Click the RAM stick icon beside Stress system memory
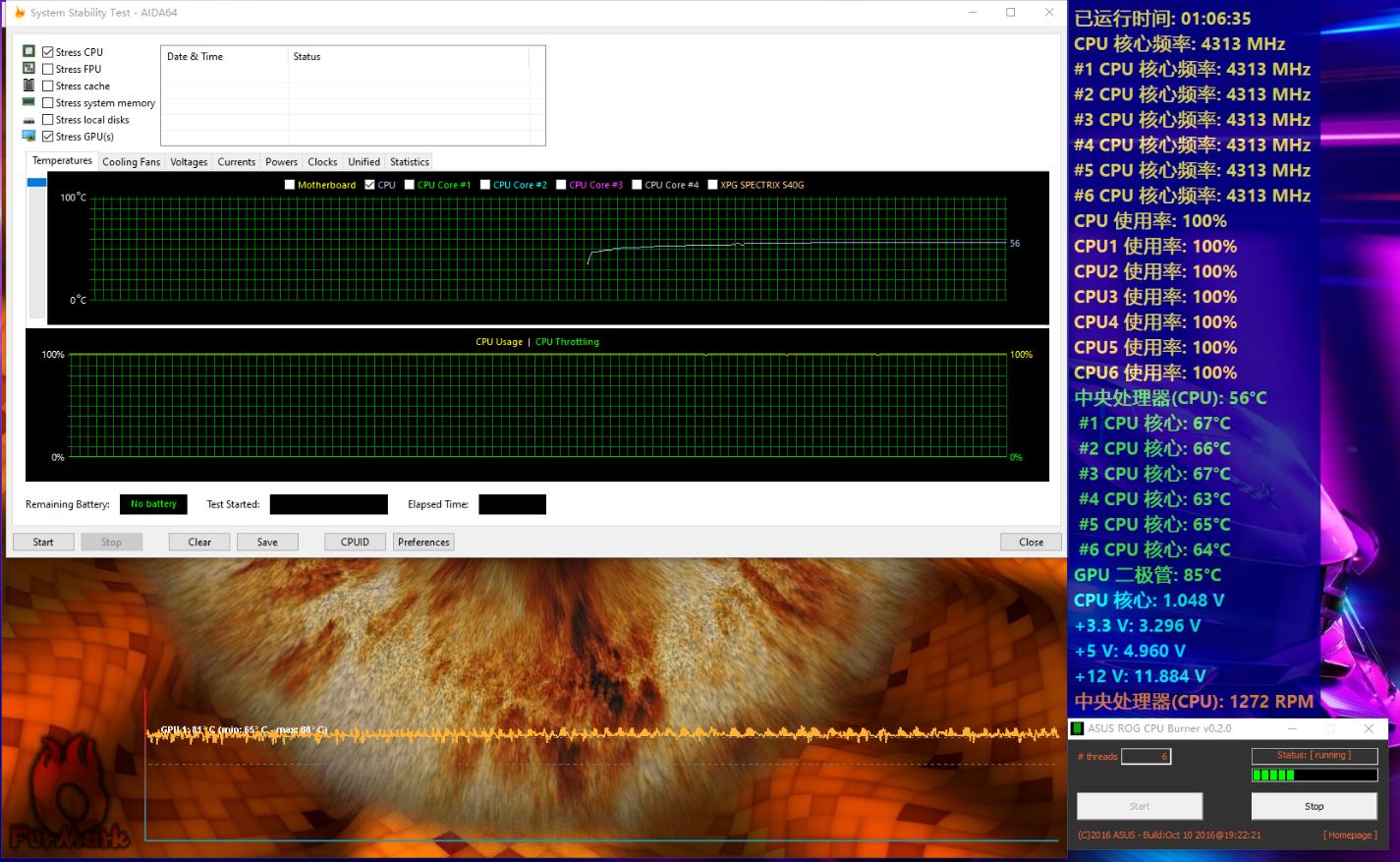 28,102
